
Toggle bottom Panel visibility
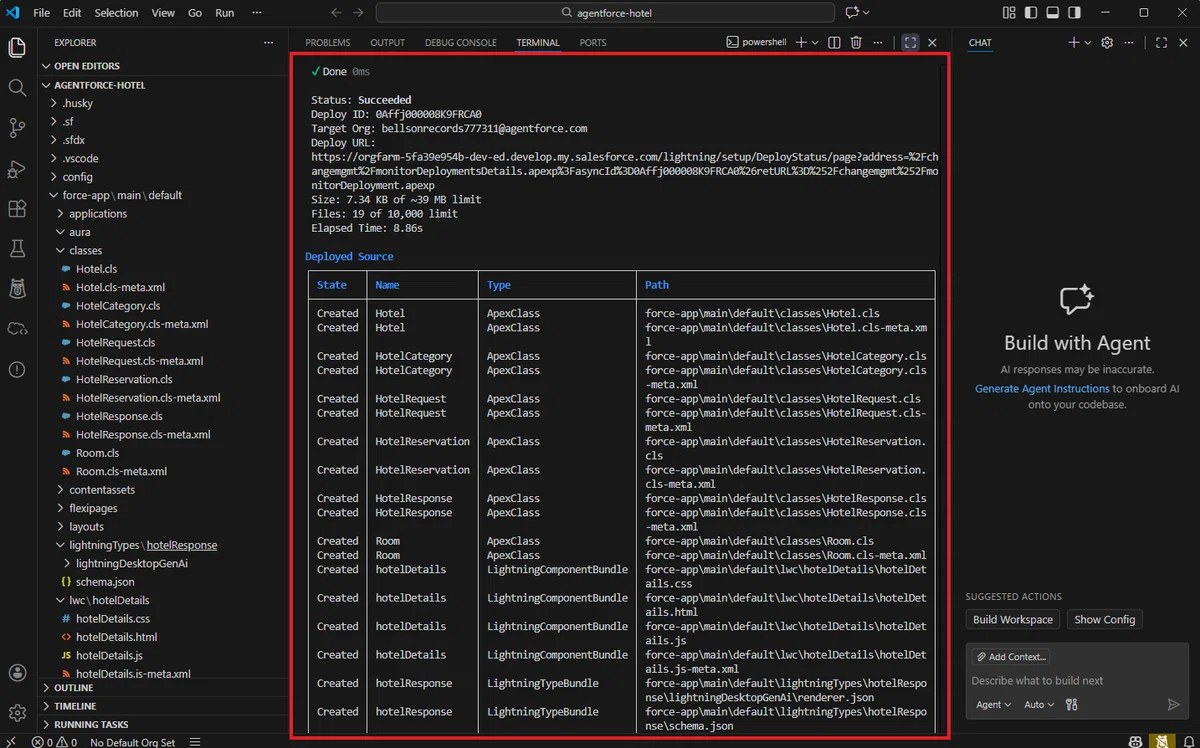(x=1052, y=13)
